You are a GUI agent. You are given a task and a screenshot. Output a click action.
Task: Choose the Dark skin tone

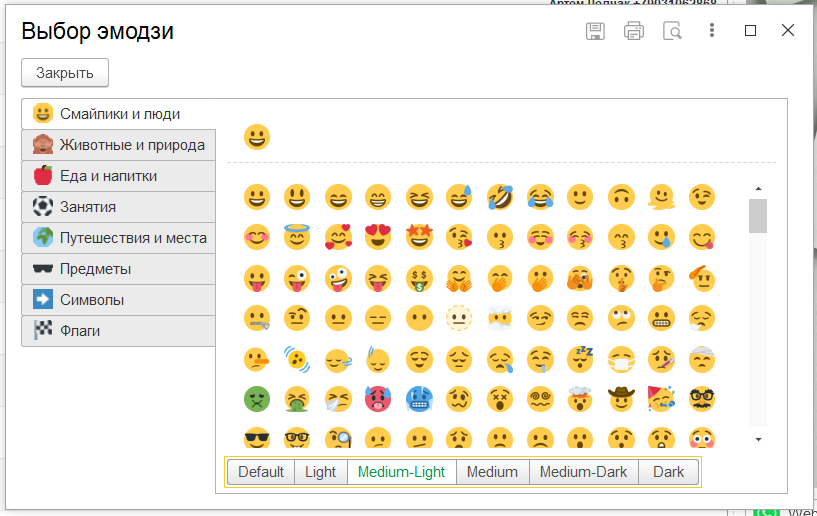669,472
